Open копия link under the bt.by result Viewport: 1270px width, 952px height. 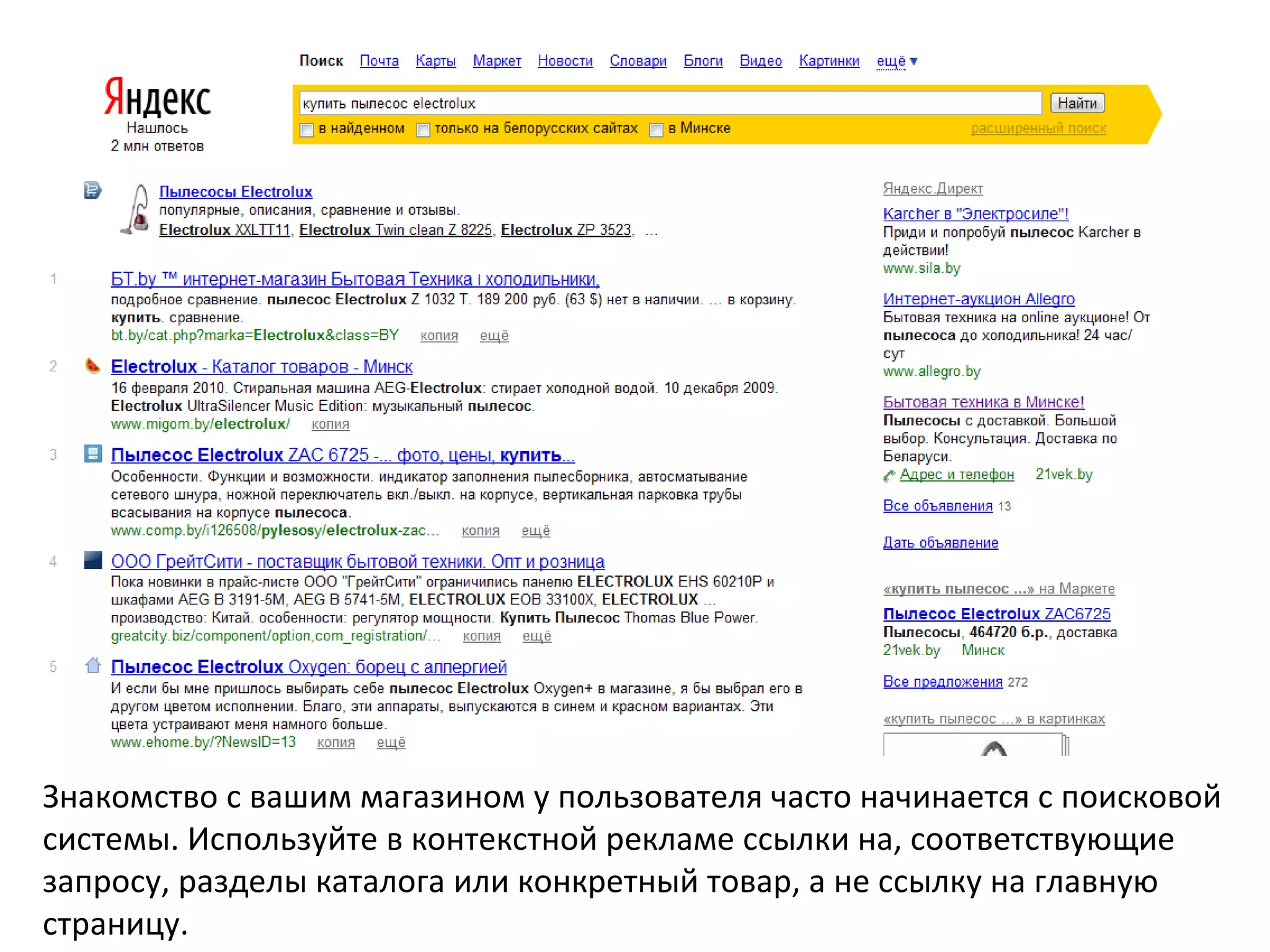(439, 336)
